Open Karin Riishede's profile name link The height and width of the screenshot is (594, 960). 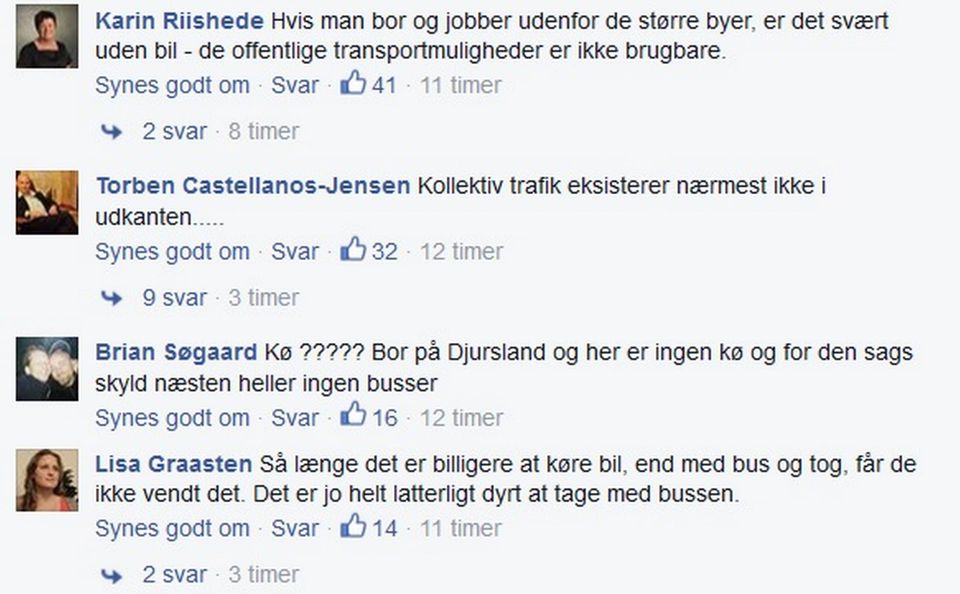[x=179, y=21]
